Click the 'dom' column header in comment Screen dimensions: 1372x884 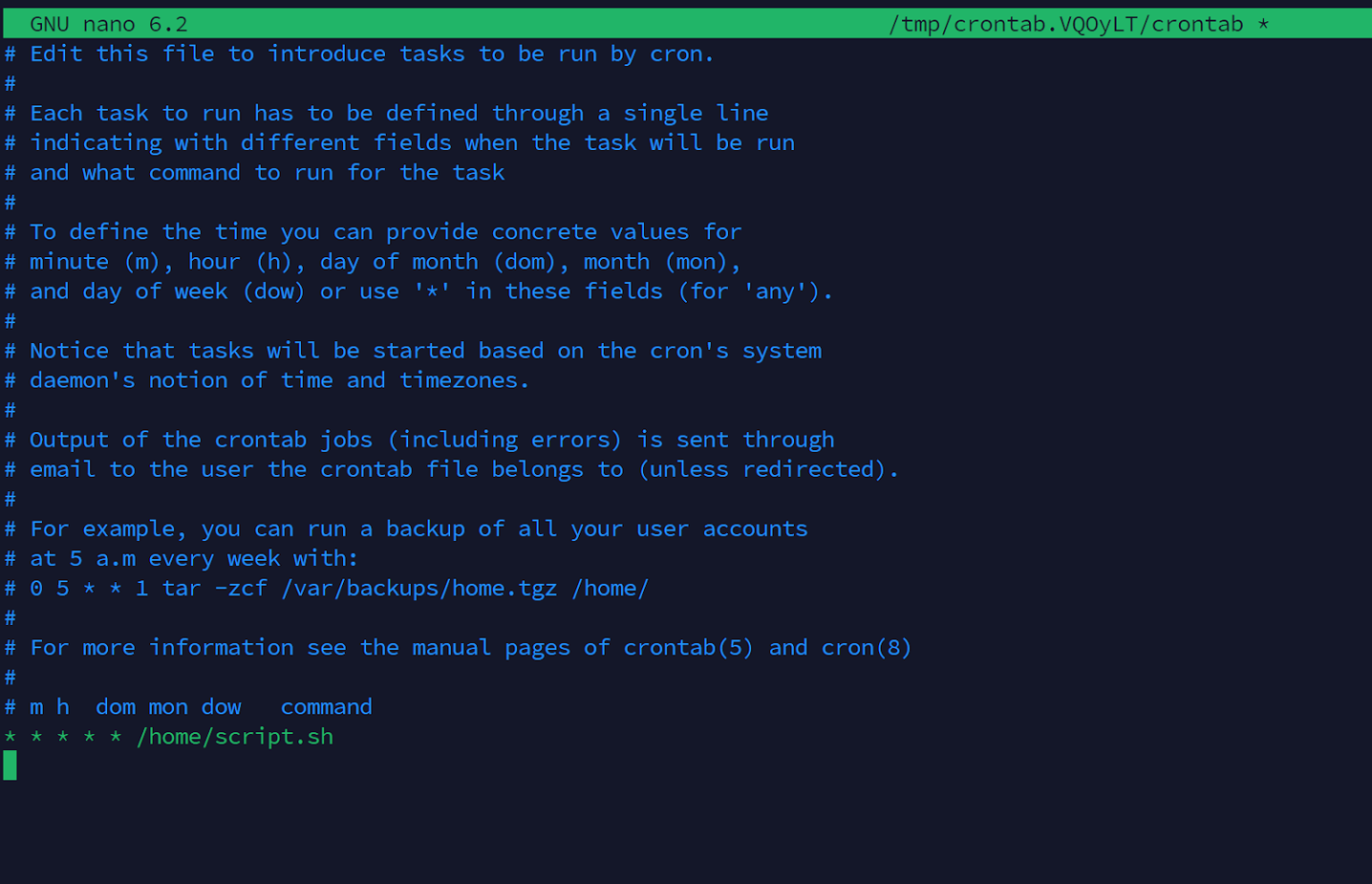tap(115, 707)
